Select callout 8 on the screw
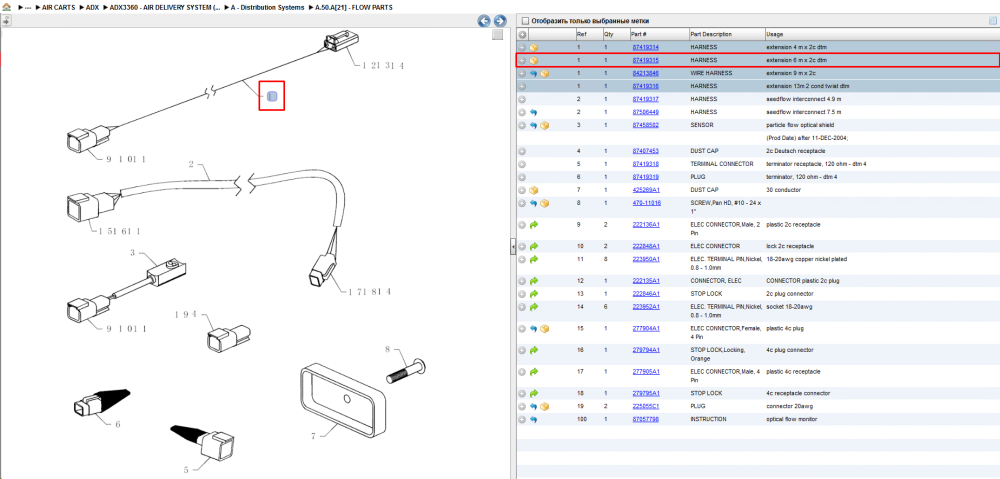 coord(386,349)
